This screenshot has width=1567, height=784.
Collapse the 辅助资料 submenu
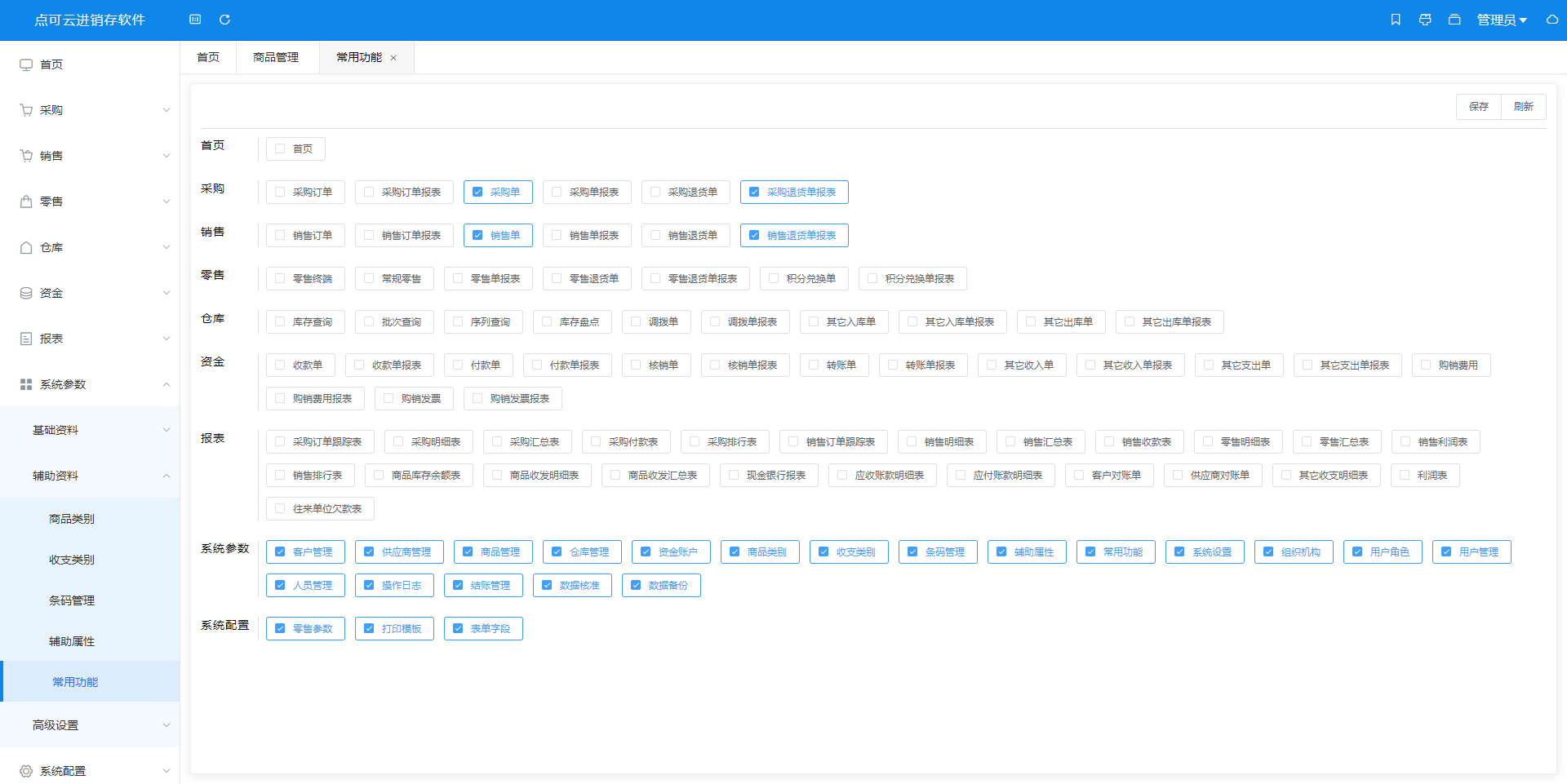pyautogui.click(x=90, y=476)
